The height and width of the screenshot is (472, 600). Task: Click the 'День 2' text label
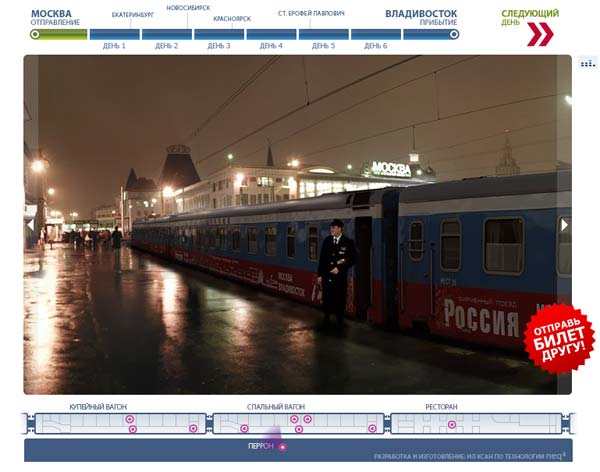click(166, 46)
